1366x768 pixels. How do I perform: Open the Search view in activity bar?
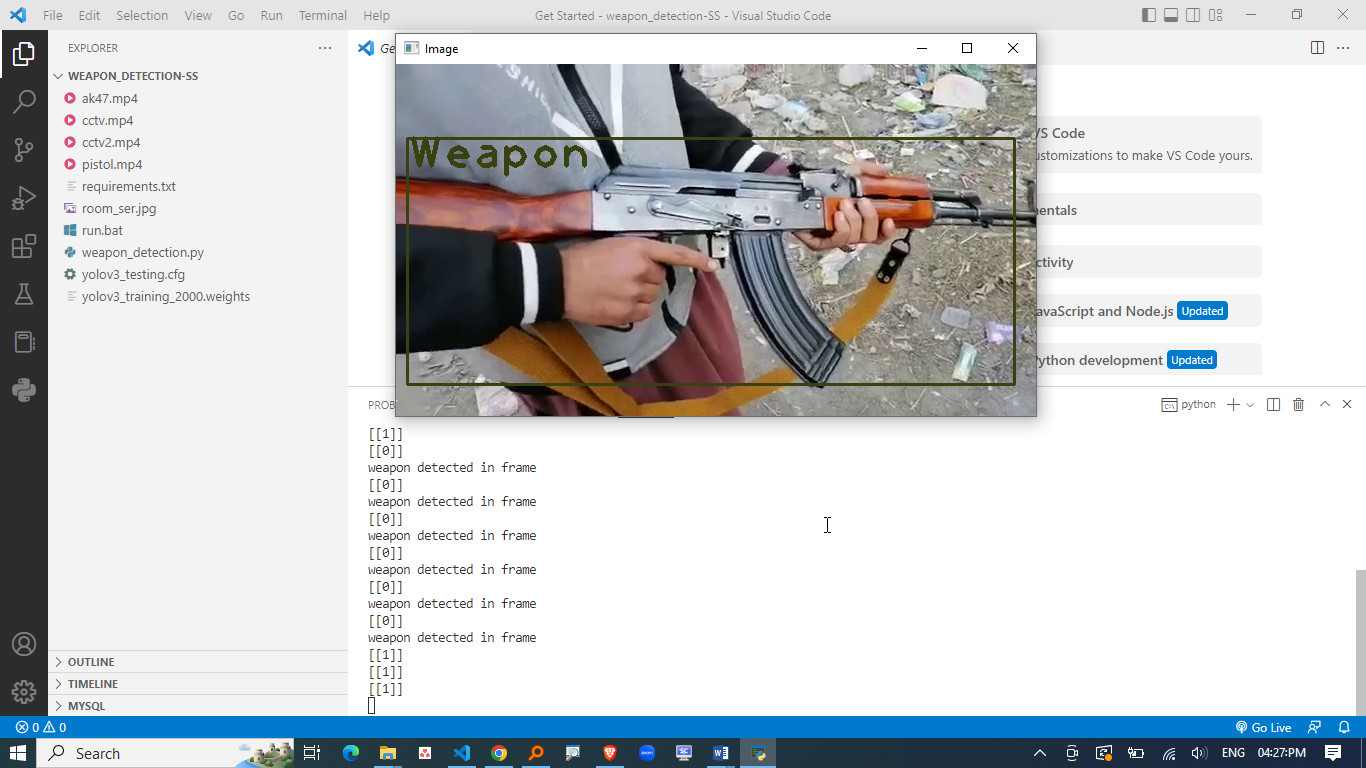(x=24, y=101)
